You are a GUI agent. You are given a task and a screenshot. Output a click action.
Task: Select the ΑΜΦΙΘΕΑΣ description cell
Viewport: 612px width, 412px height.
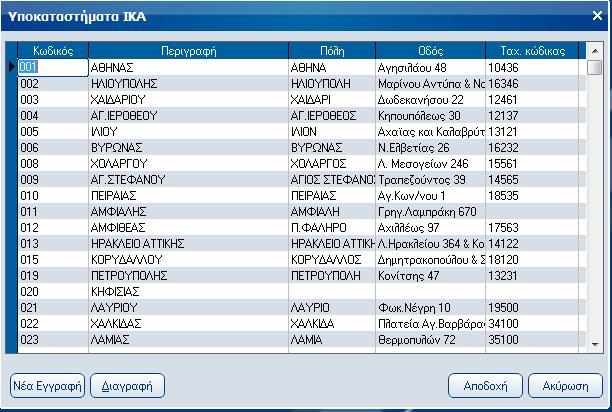coord(189,227)
